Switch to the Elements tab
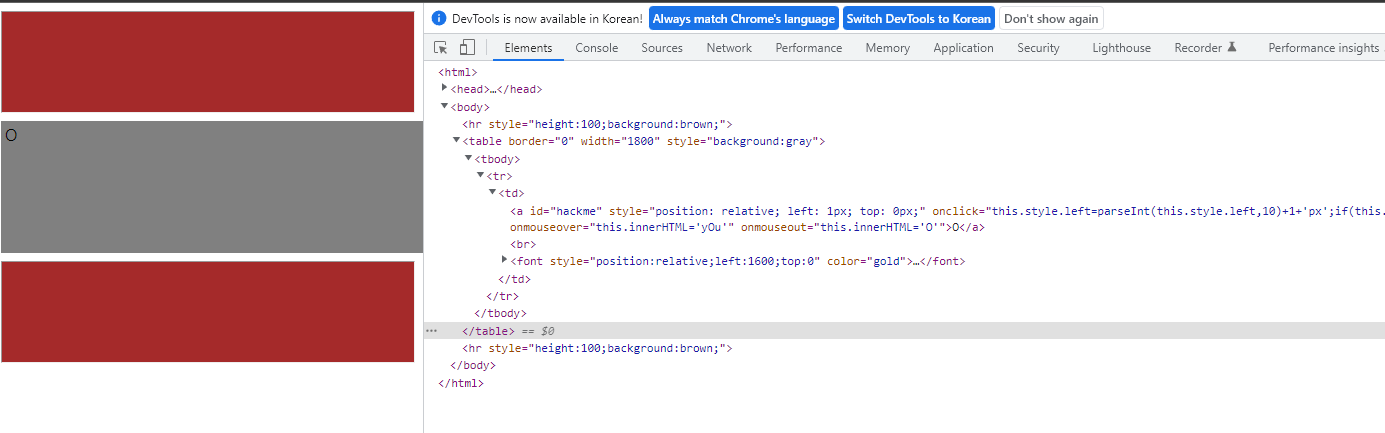1385x433 pixels. tap(528, 48)
